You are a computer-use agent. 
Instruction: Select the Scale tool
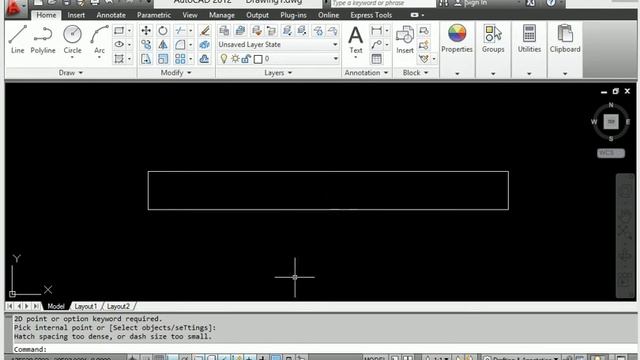163,58
